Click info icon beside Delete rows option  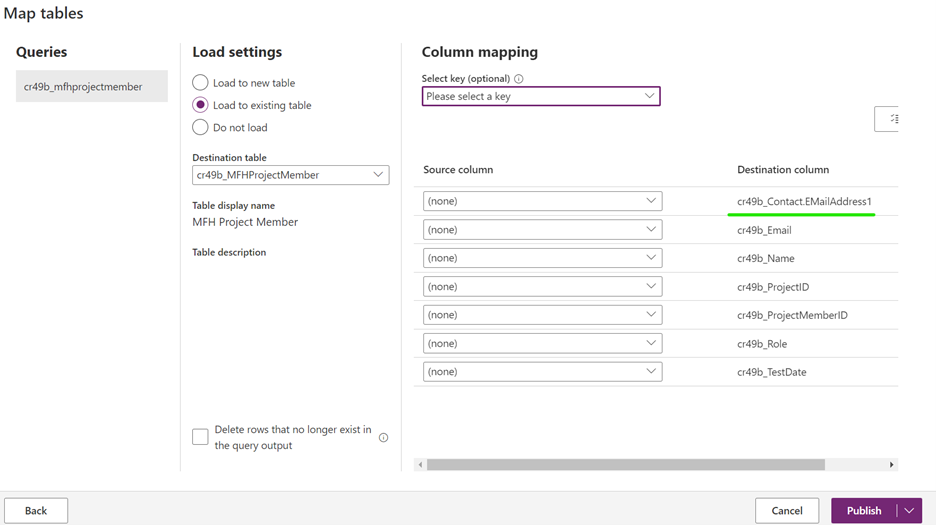click(383, 438)
